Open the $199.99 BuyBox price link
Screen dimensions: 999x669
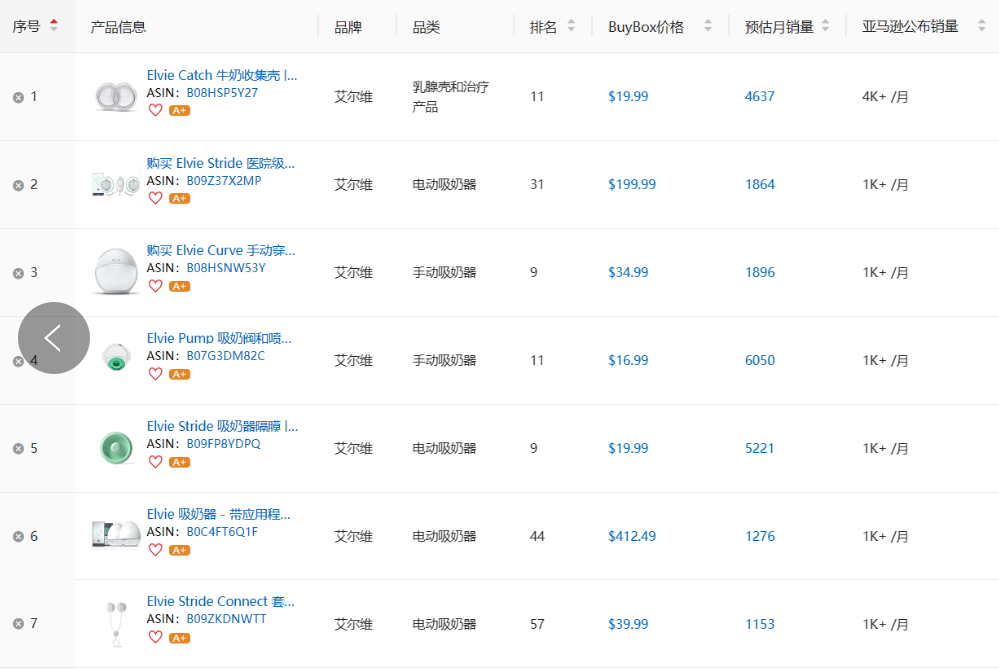pyautogui.click(x=632, y=184)
